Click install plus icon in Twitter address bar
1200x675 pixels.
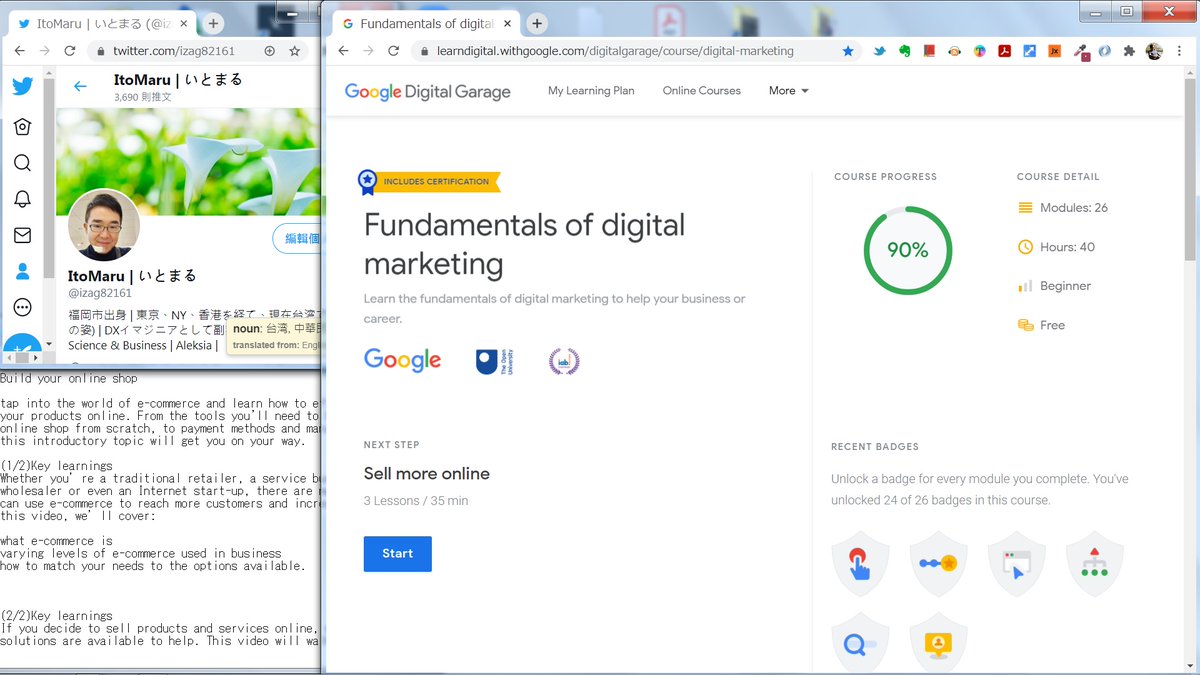coord(269,51)
